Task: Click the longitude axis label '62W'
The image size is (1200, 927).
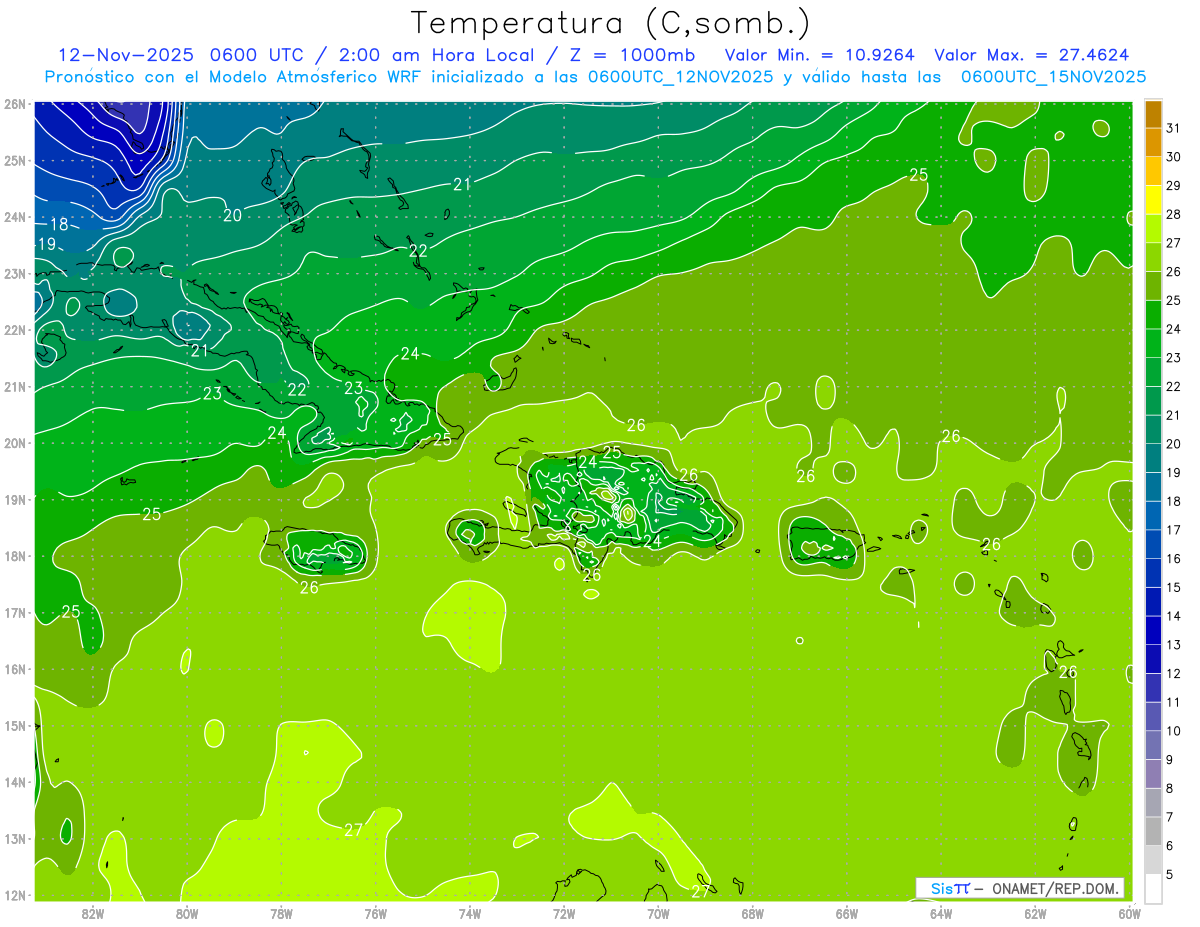Action: 1035,913
